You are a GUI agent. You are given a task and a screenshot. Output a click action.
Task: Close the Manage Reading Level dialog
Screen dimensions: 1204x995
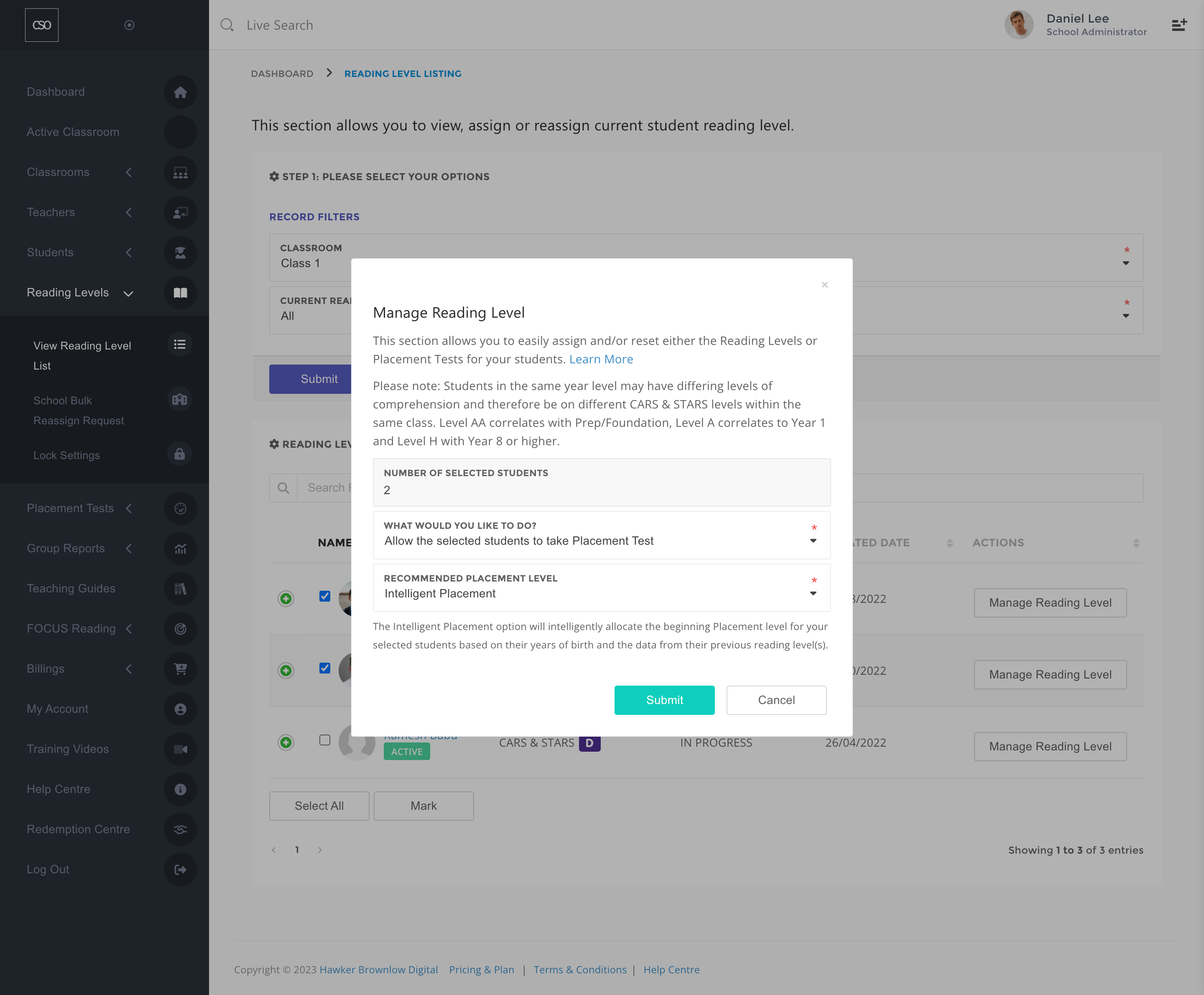point(825,285)
